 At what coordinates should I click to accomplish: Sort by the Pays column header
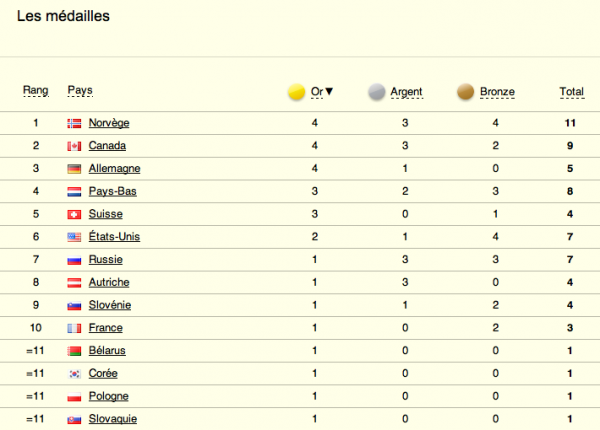[x=80, y=91]
